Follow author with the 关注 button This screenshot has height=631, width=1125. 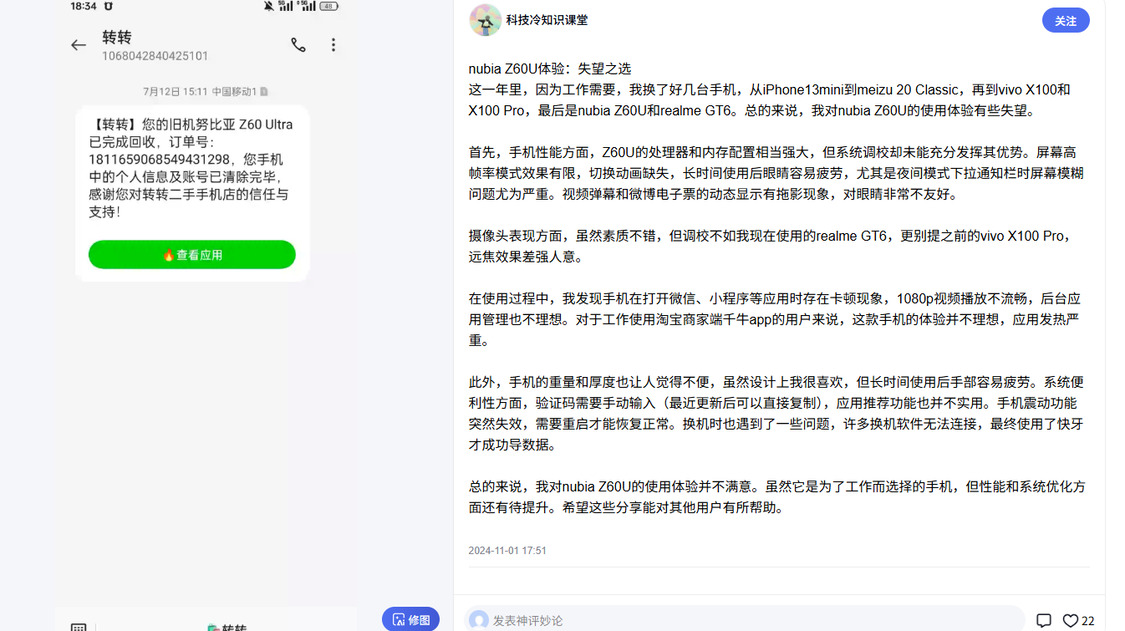(x=1065, y=21)
